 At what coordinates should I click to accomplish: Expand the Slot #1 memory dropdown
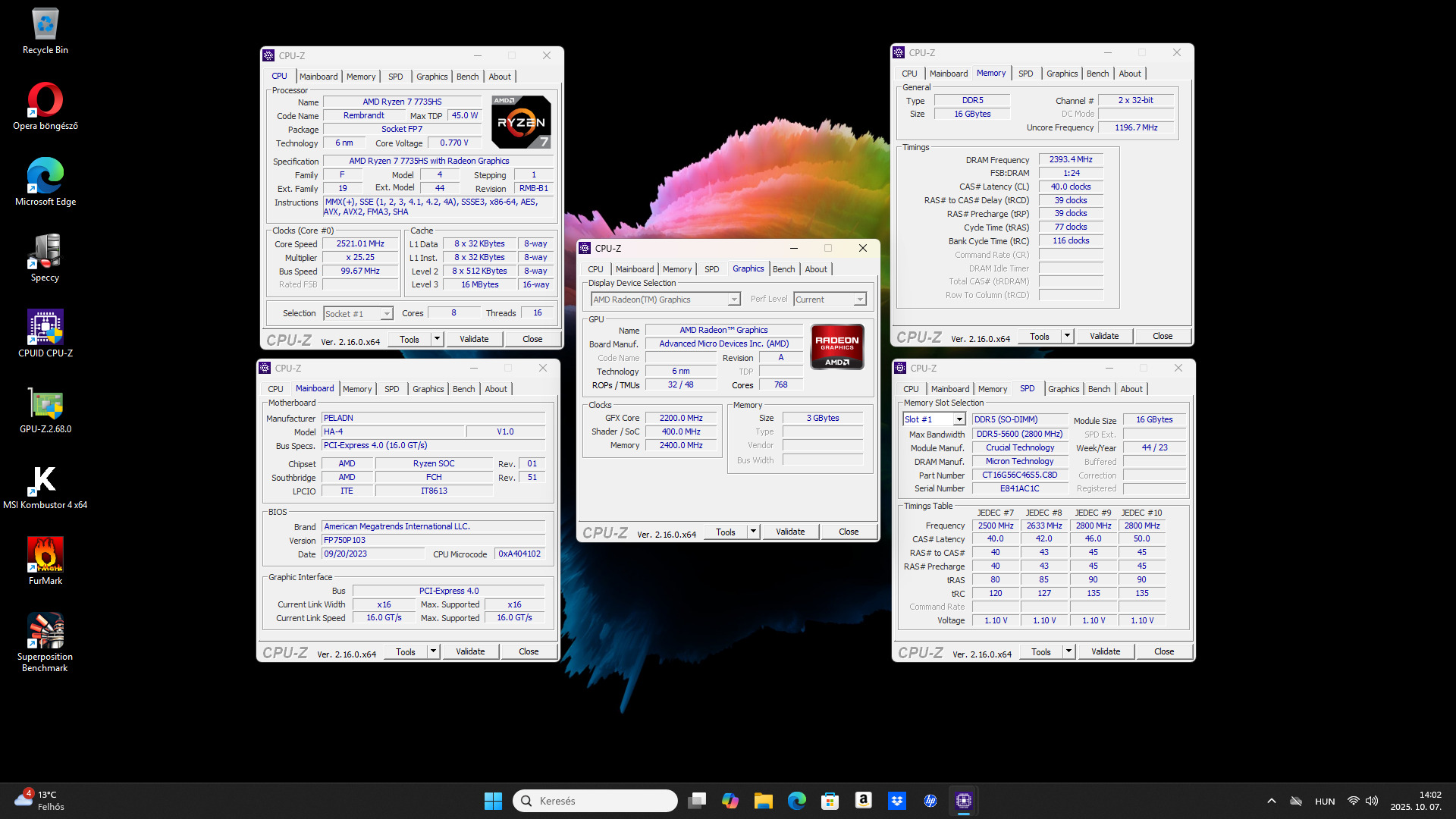(x=959, y=419)
